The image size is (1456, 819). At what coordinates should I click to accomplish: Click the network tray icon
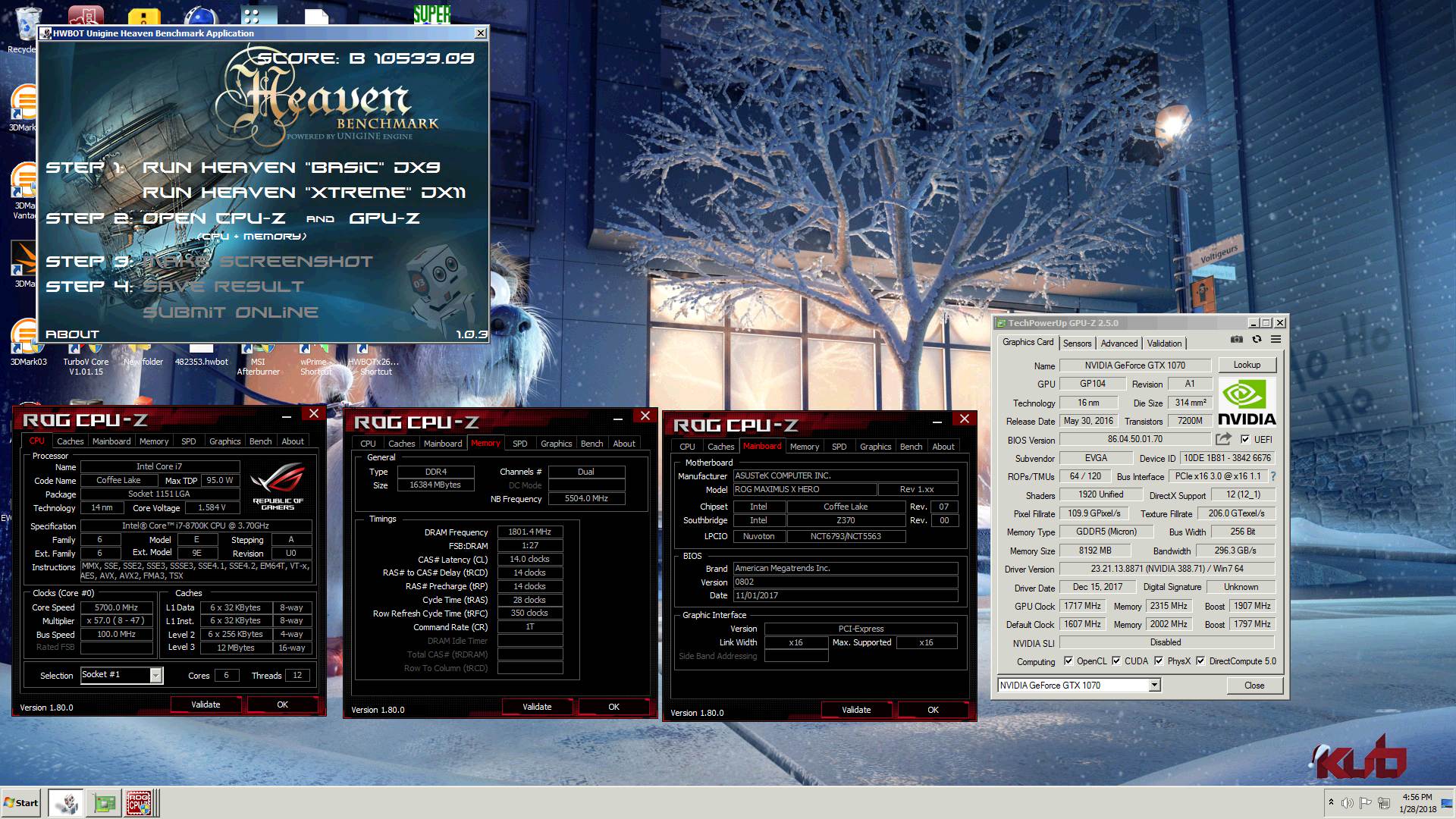pyautogui.click(x=1384, y=802)
